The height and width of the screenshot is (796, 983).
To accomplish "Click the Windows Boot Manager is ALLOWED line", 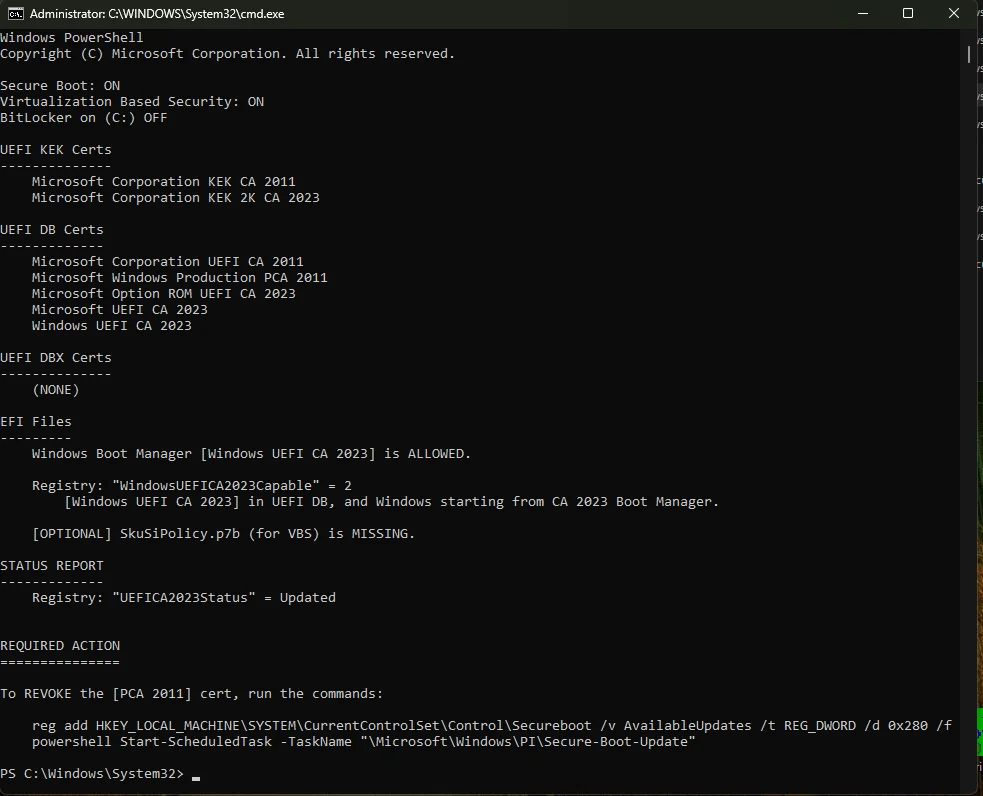I will pyautogui.click(x=251, y=454).
